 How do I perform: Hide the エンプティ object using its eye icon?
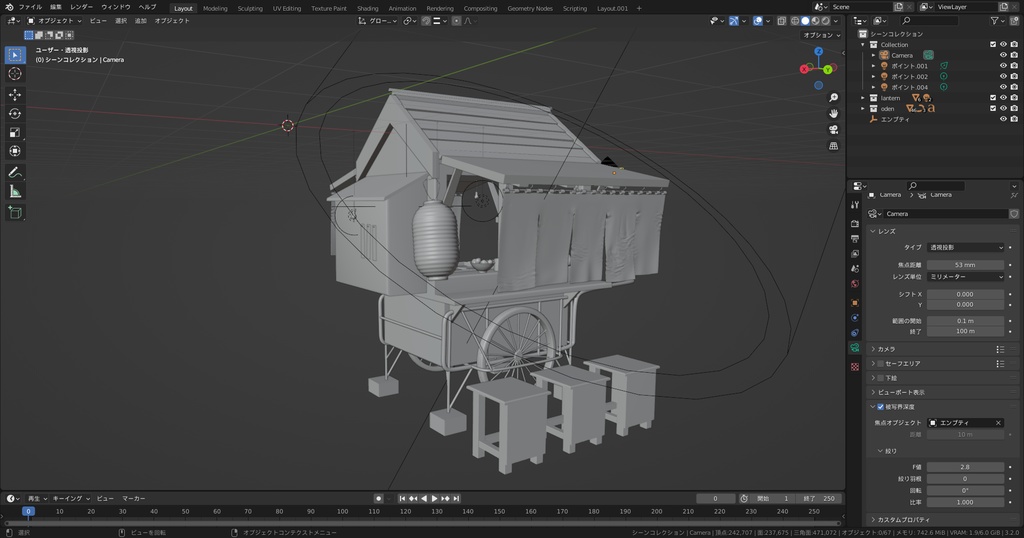pyautogui.click(x=1003, y=119)
